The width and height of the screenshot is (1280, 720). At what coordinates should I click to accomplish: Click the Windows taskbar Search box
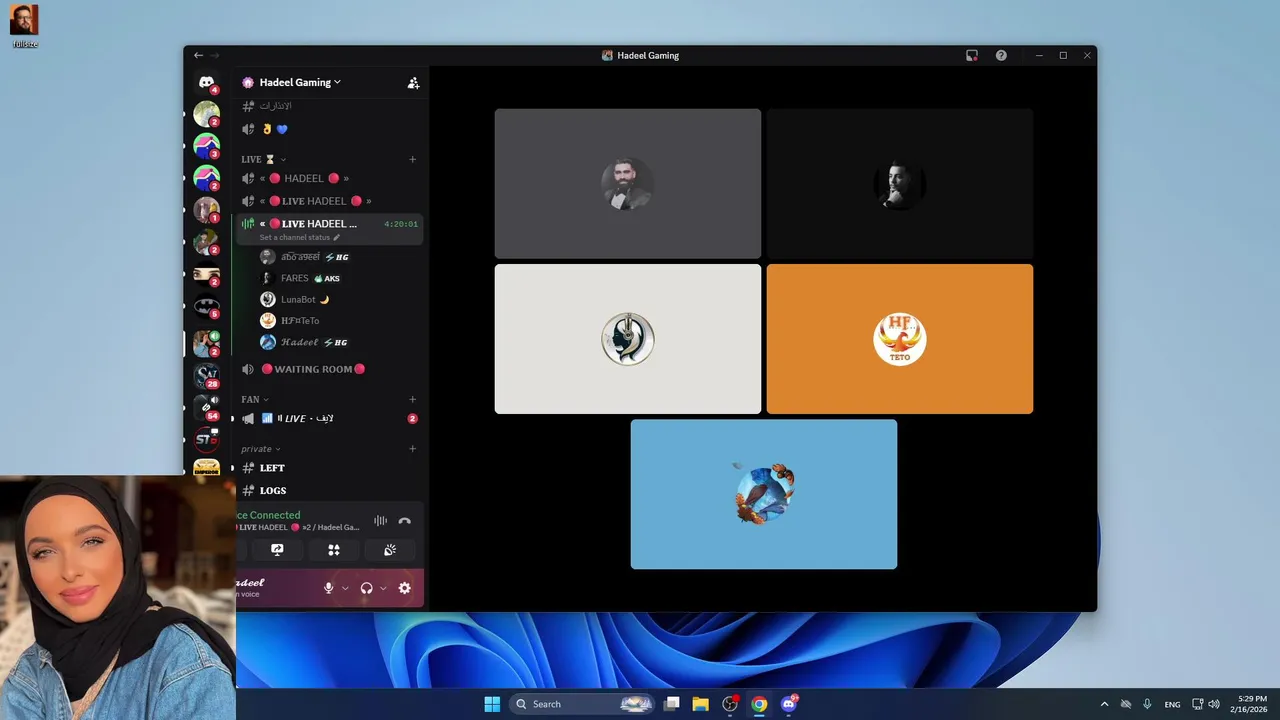pyautogui.click(x=582, y=704)
